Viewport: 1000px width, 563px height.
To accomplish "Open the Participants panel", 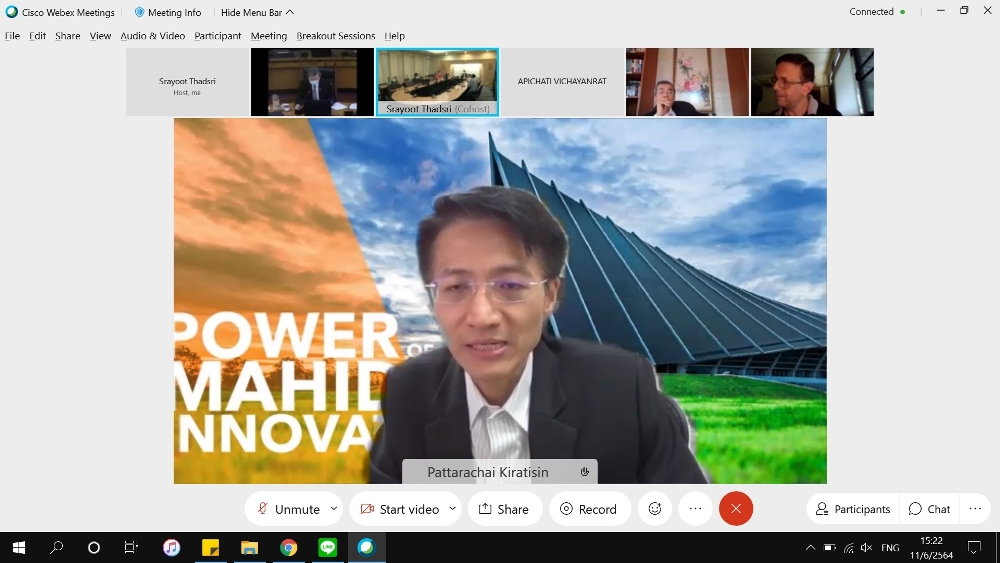I will (853, 509).
